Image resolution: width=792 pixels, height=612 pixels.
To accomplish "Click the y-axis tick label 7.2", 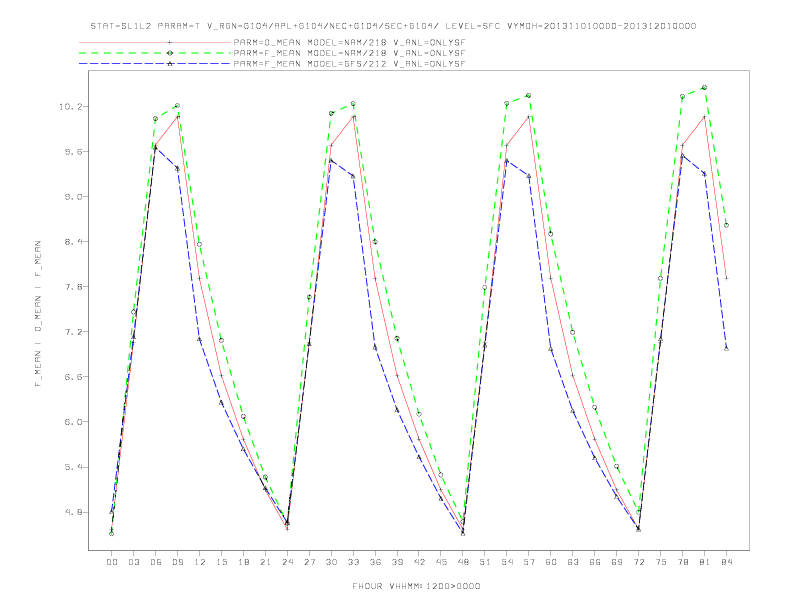I will tap(72, 332).
